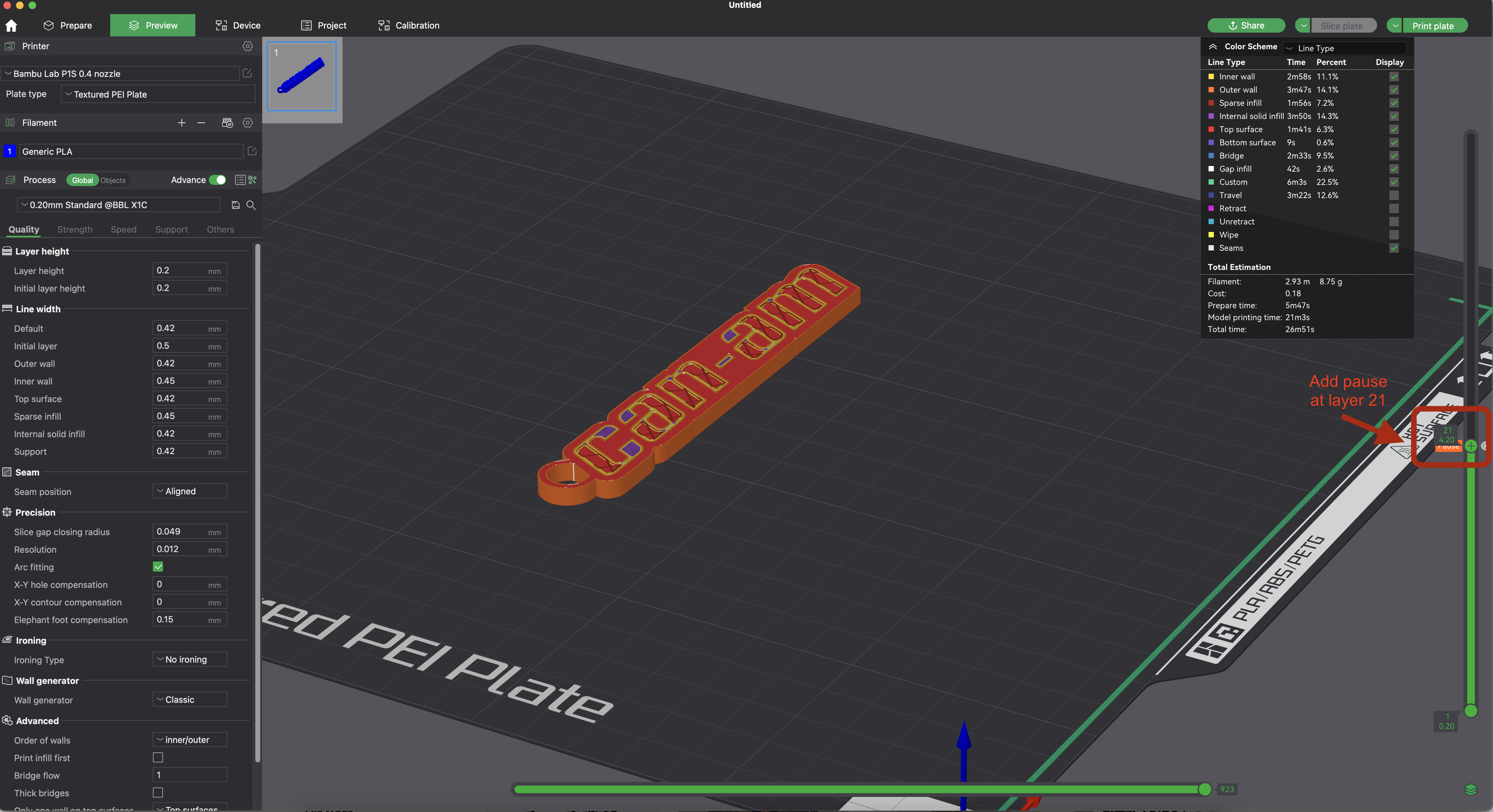The width and height of the screenshot is (1493, 812).
Task: Click filament 1 blue color swatch
Action: (x=9, y=151)
